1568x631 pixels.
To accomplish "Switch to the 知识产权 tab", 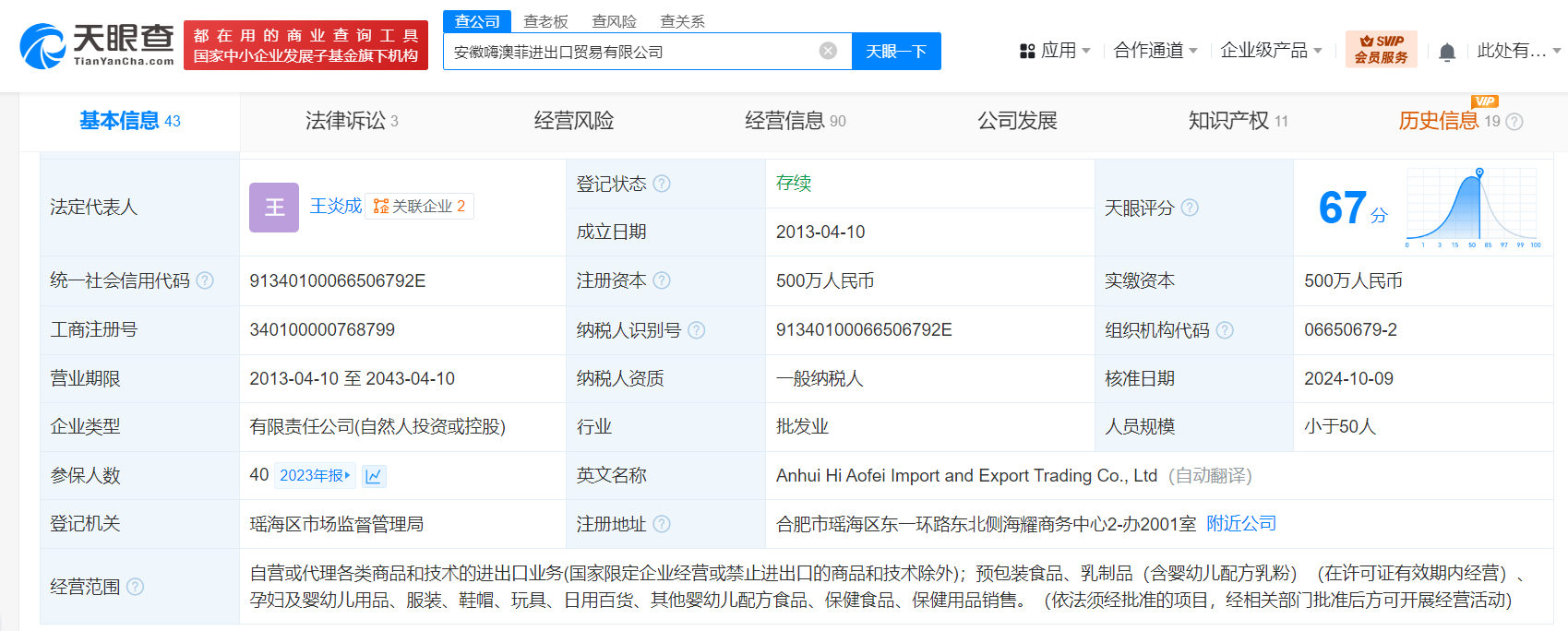I will (x=1238, y=121).
